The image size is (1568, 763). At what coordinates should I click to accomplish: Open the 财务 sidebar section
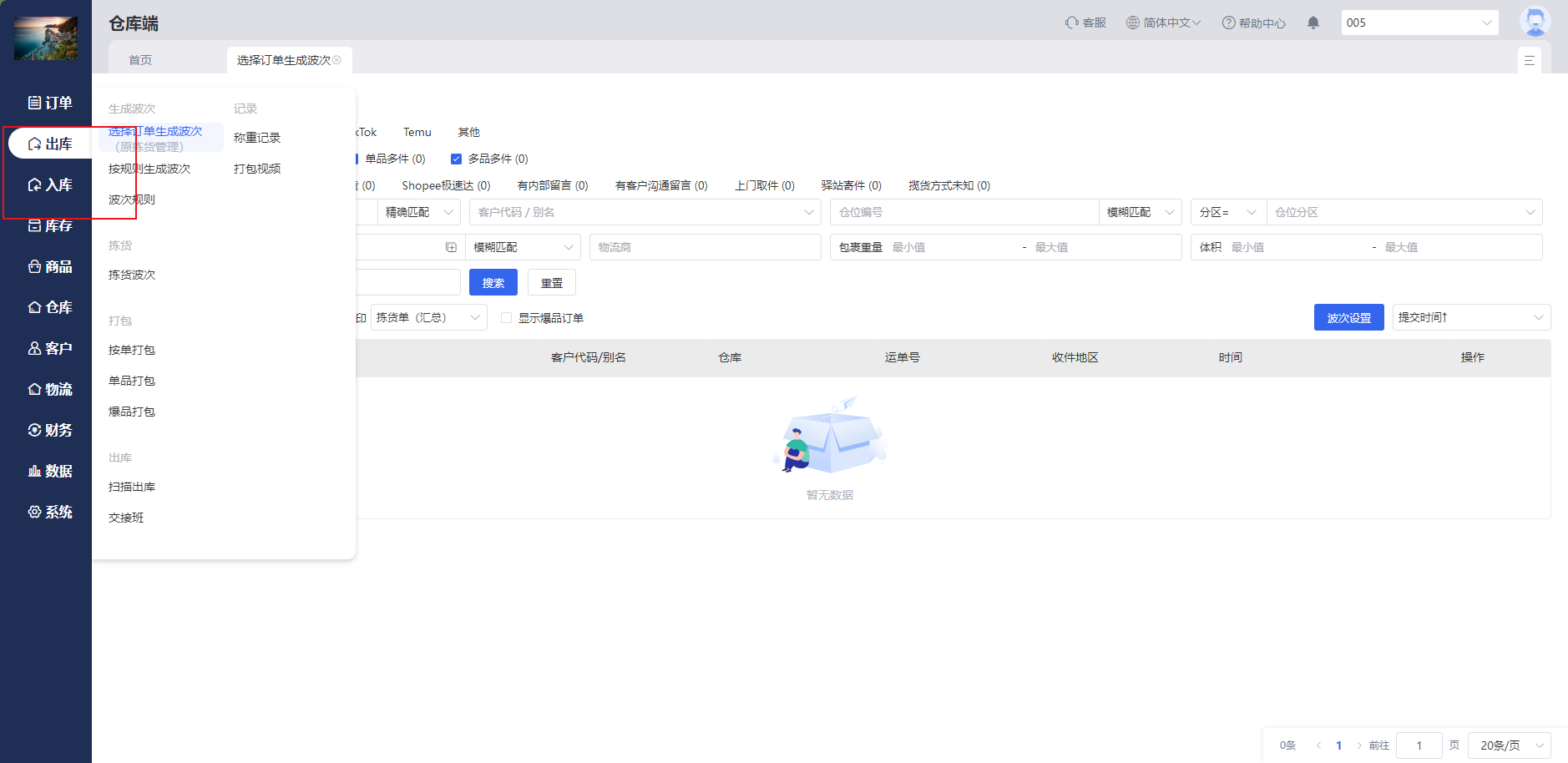[x=49, y=430]
